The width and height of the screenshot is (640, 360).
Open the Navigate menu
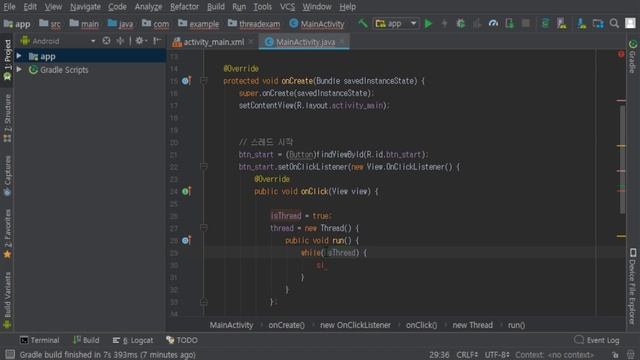point(85,7)
